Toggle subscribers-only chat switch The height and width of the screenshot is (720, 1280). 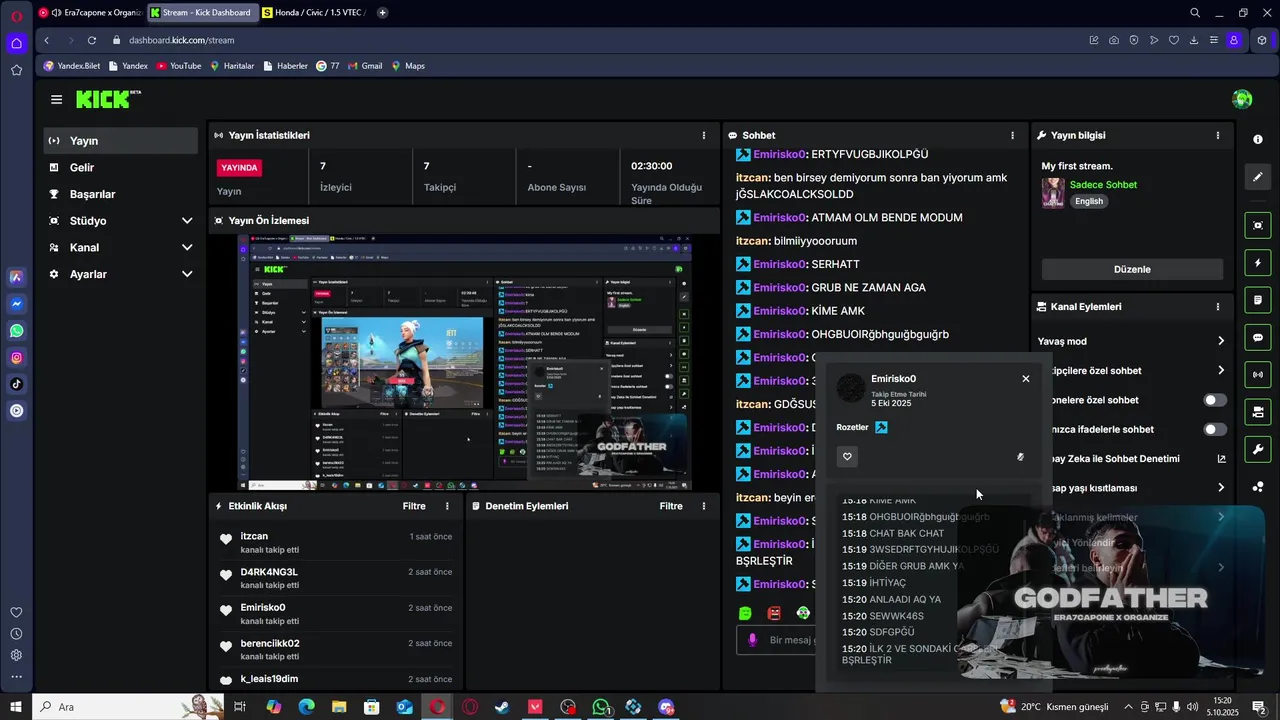[x=1214, y=400]
